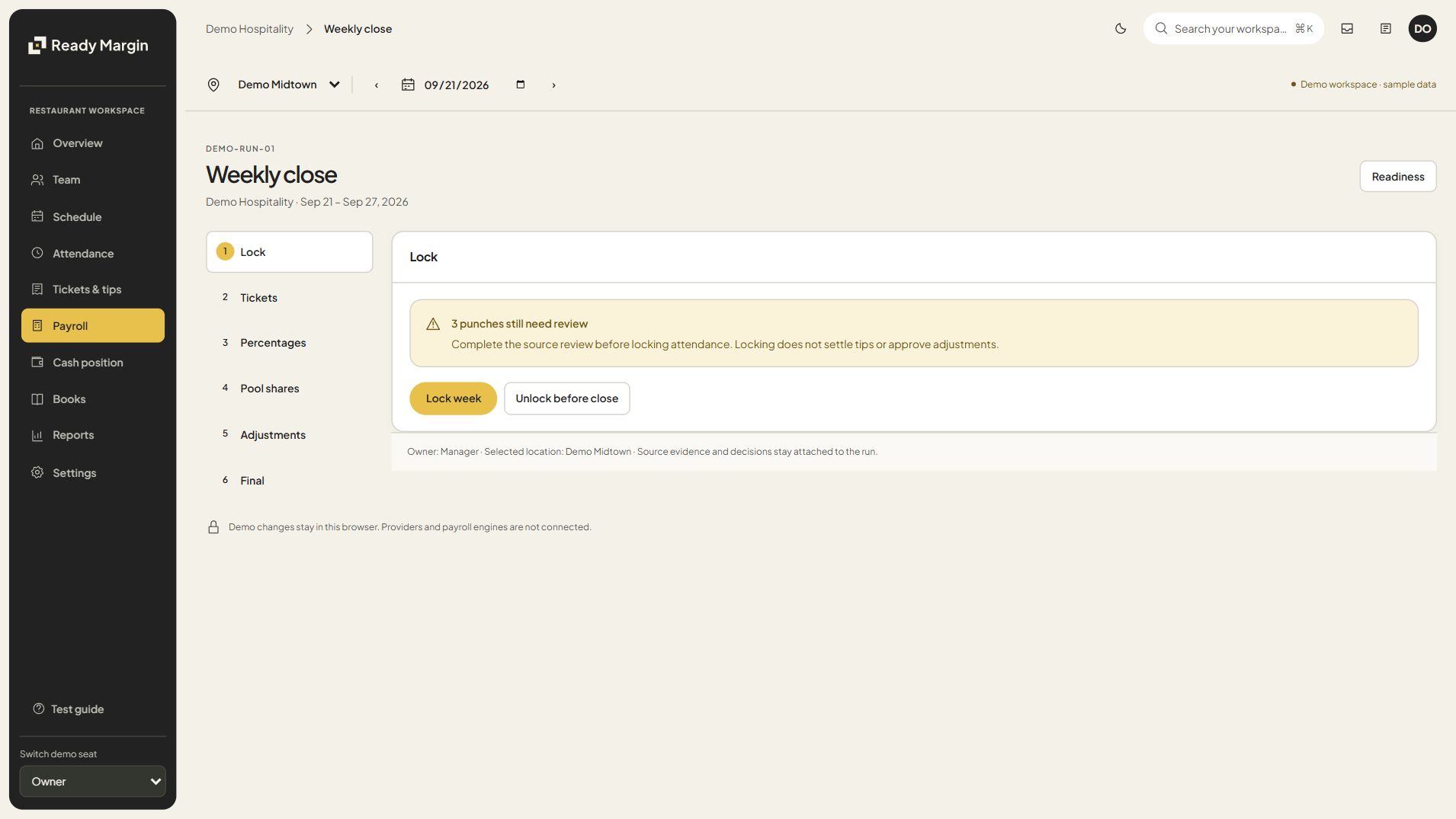Image resolution: width=1456 pixels, height=819 pixels.
Task: Click the lock icon in demo notice
Action: (x=213, y=527)
